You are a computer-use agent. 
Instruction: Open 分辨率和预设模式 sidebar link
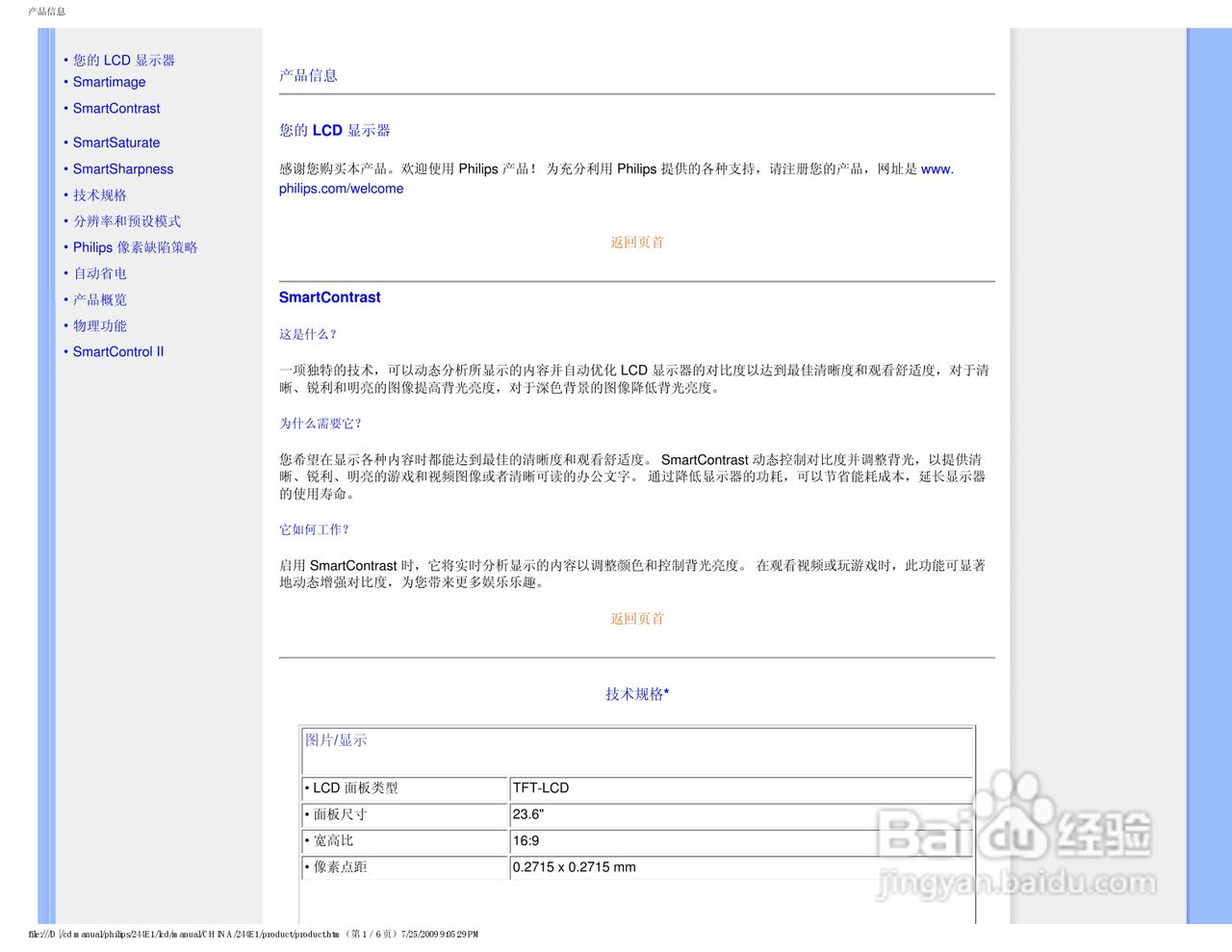(x=127, y=220)
